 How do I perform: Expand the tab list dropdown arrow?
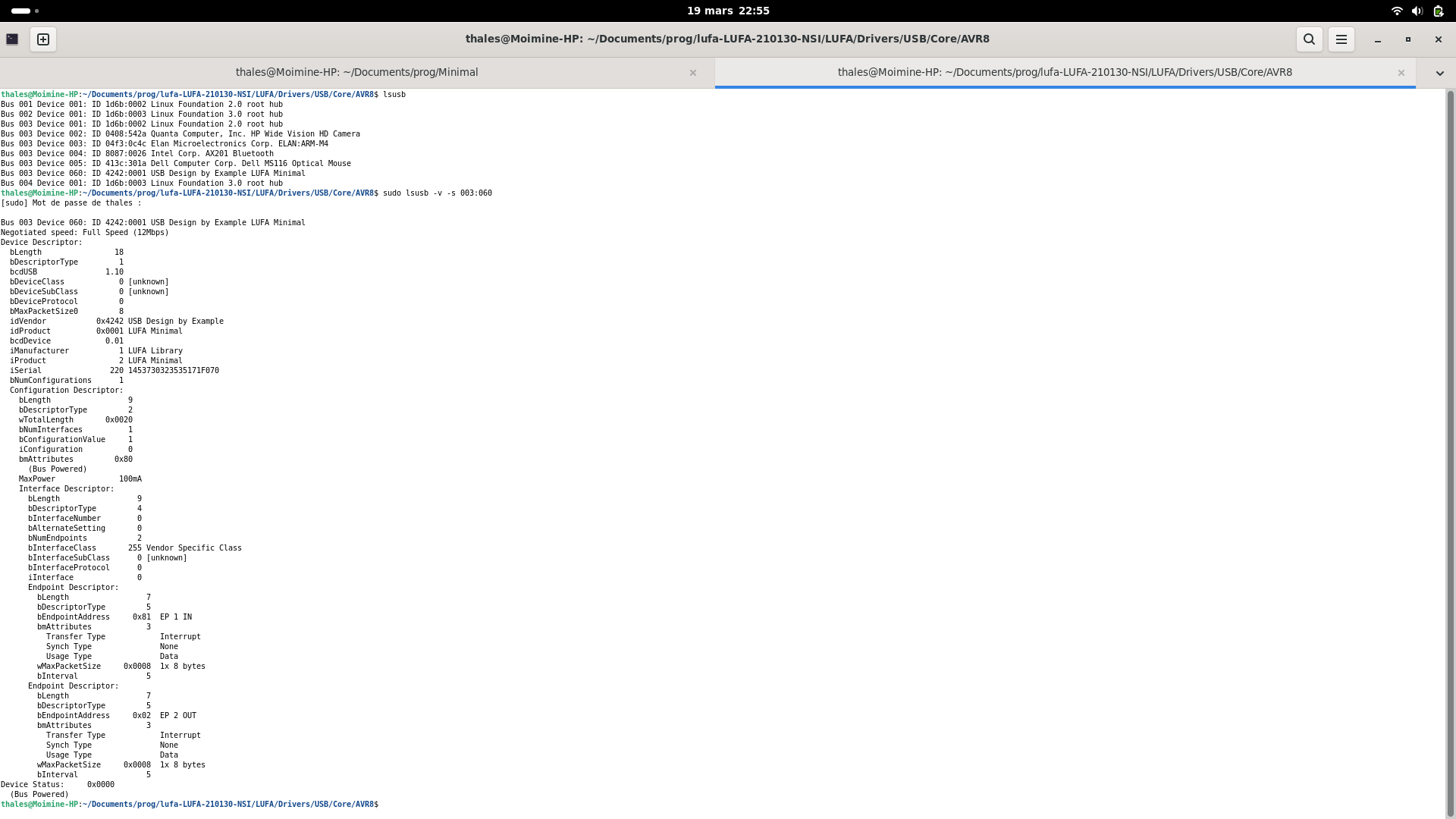(x=1439, y=73)
